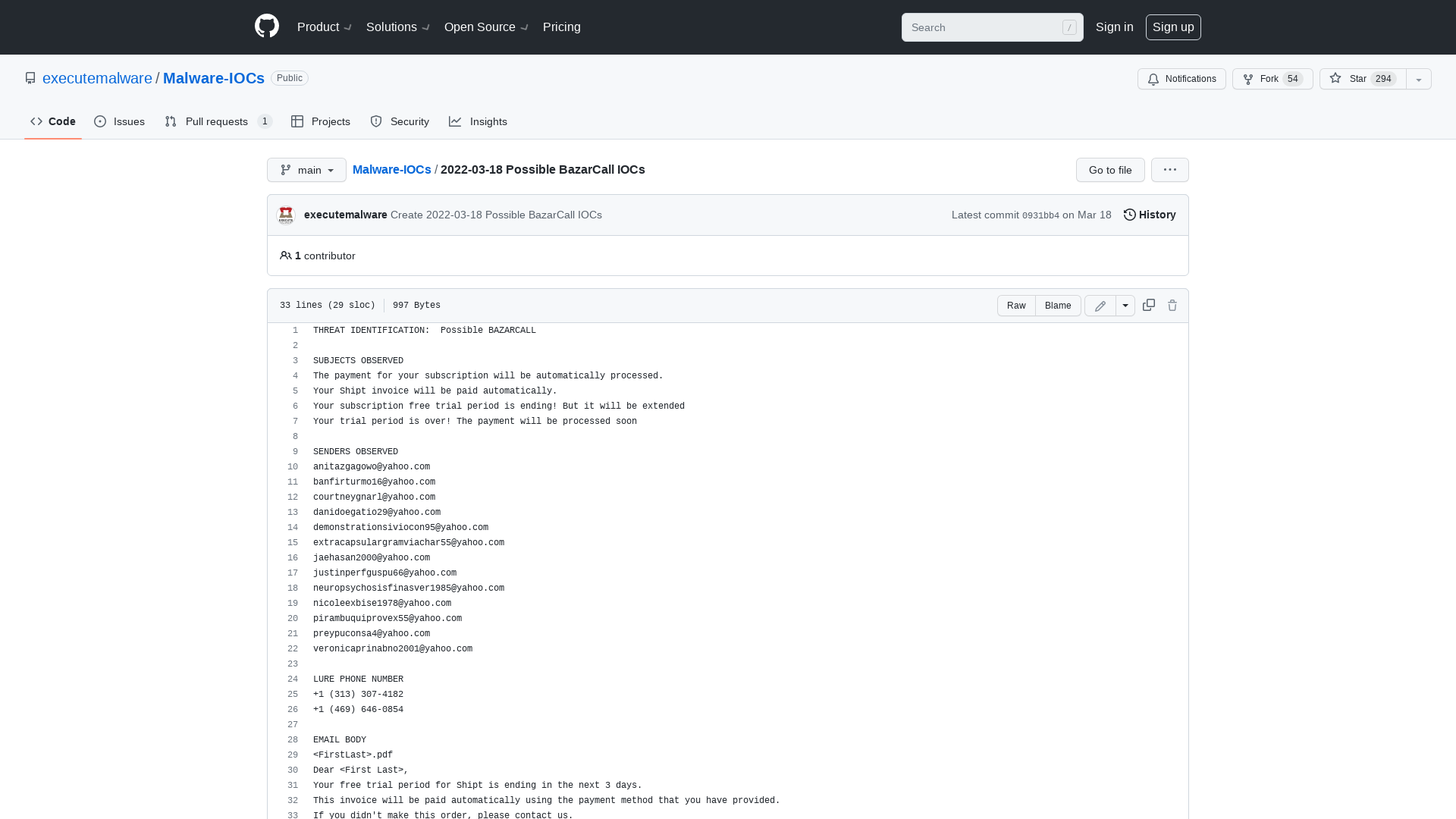This screenshot has height=819, width=1456.
Task: Open executemalware avatar image
Action: (x=286, y=215)
